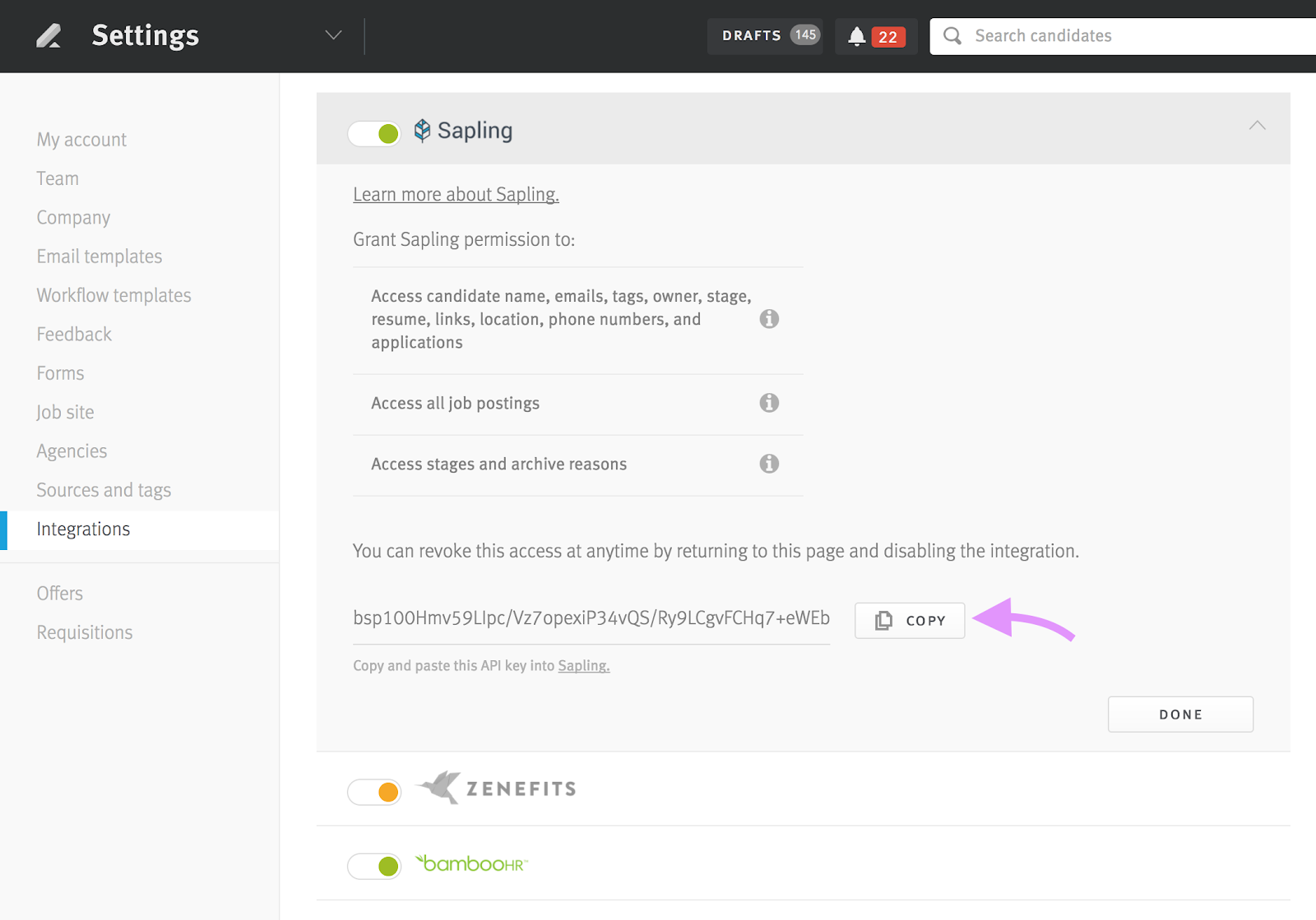Screen dimensions: 1316x920
Task: Collapse the Sapling integration panel
Action: [x=1257, y=126]
